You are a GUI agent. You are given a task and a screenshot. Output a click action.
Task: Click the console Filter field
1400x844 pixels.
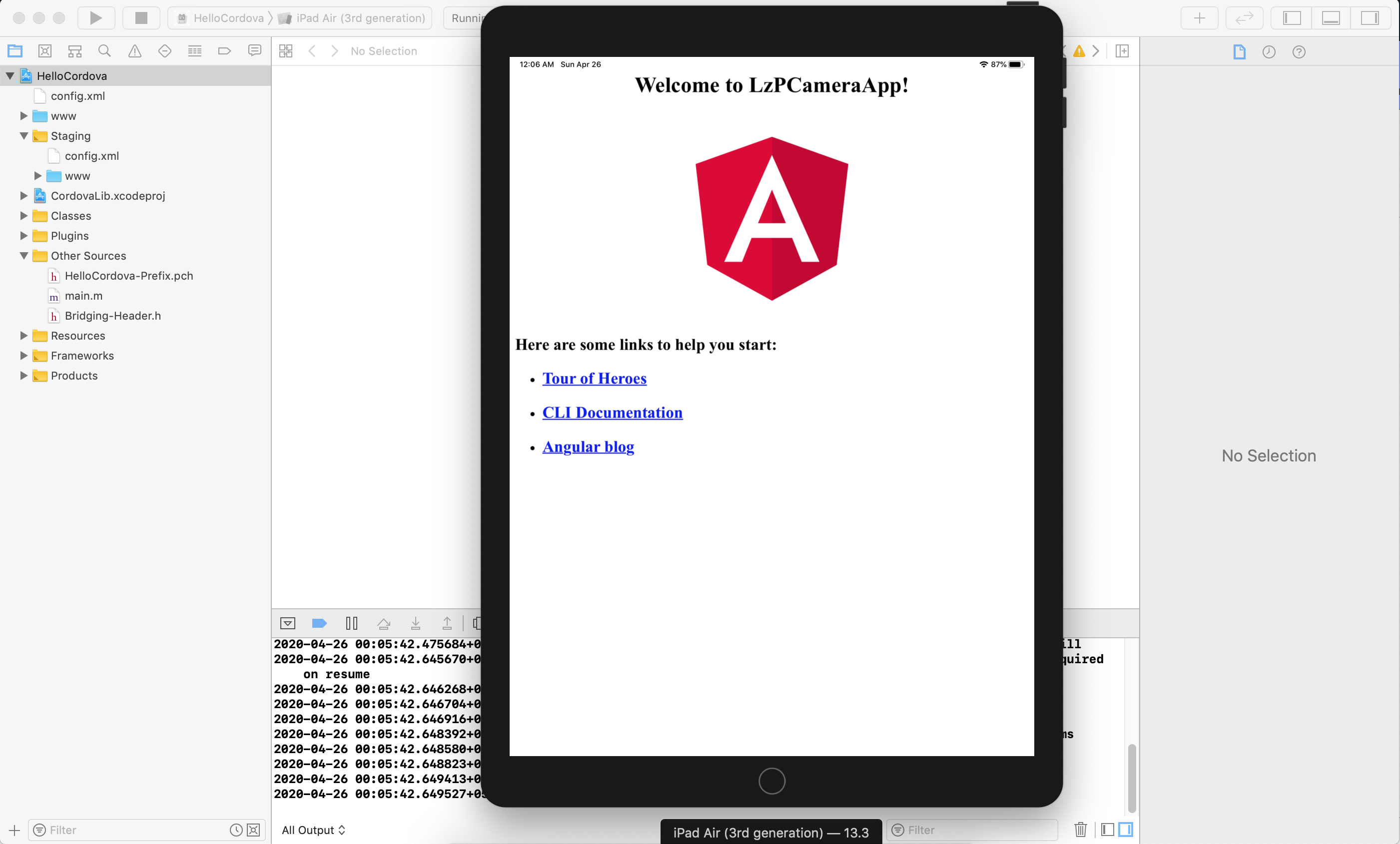click(972, 830)
